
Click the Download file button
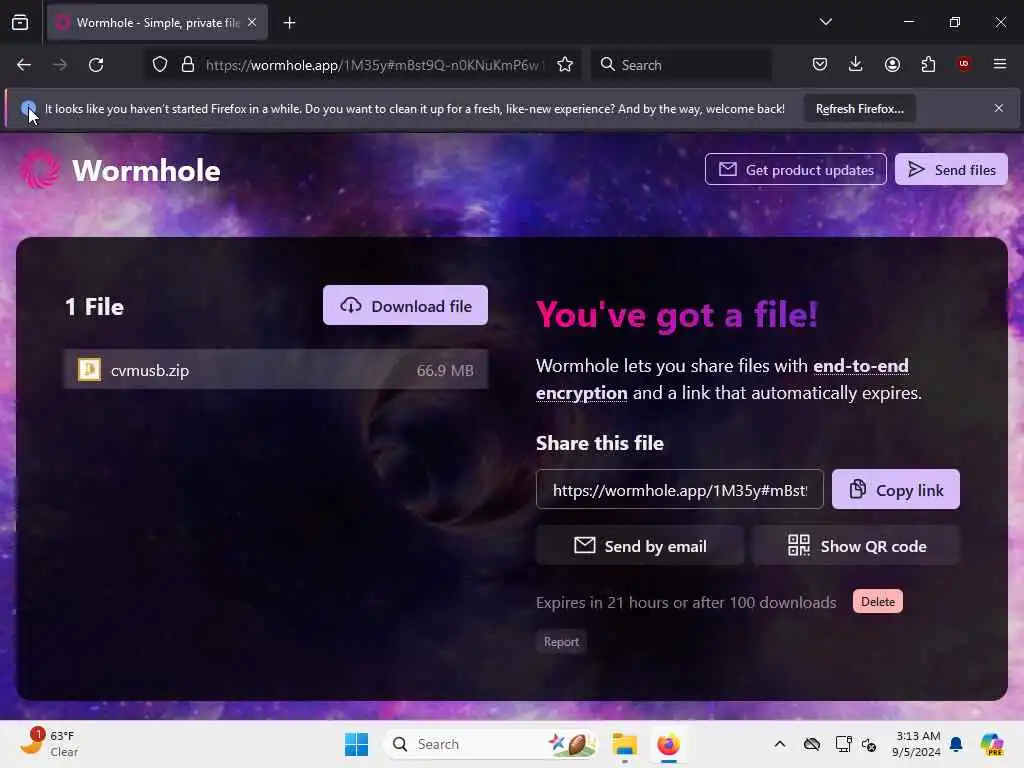405,306
